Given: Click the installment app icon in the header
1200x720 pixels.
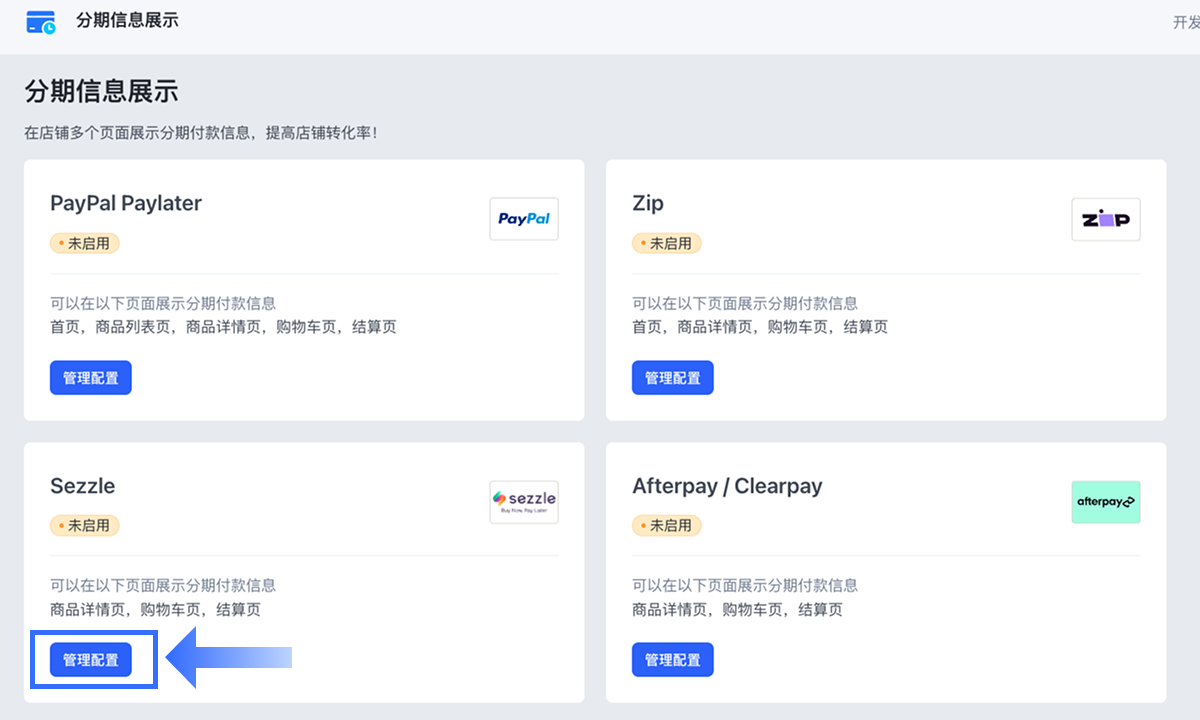Looking at the screenshot, I should click(41, 21).
